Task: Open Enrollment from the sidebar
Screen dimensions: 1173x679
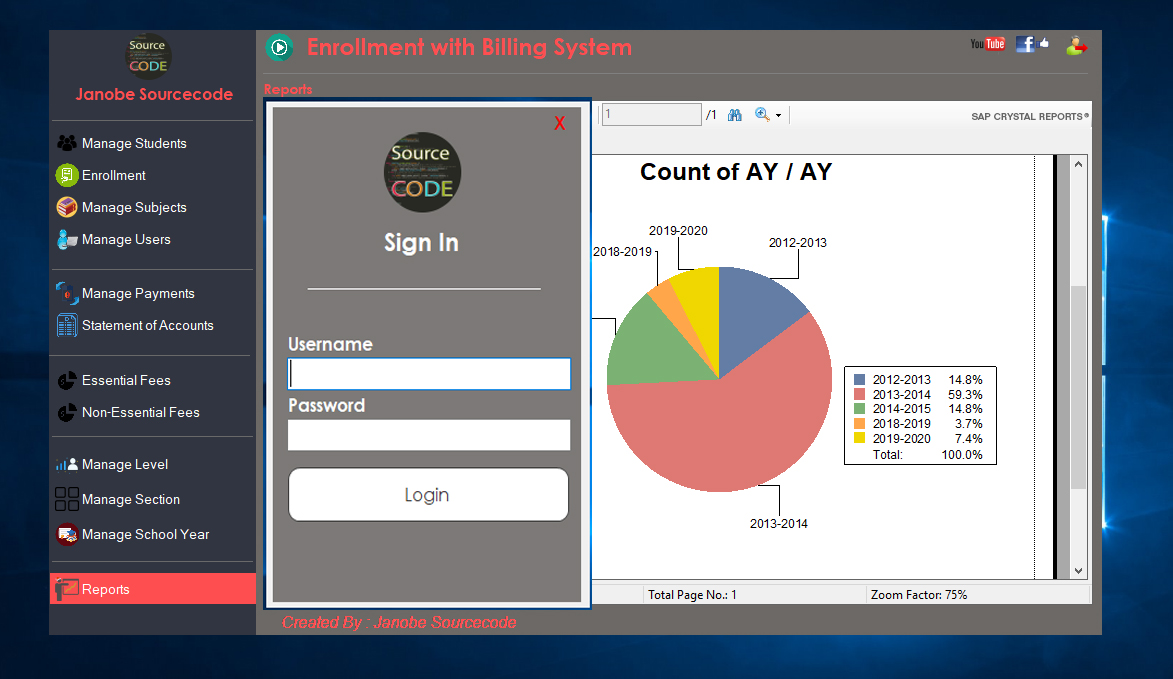Action: point(113,175)
